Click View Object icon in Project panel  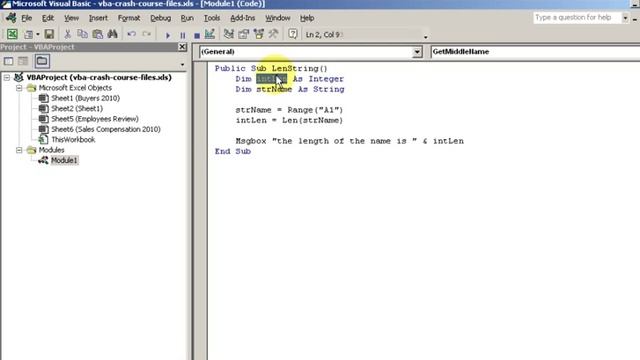[23, 62]
